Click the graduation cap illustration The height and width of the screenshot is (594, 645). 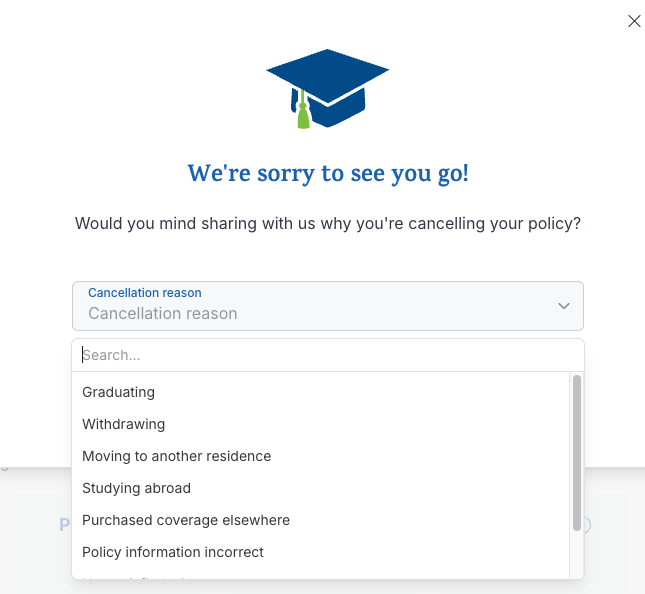point(327,85)
